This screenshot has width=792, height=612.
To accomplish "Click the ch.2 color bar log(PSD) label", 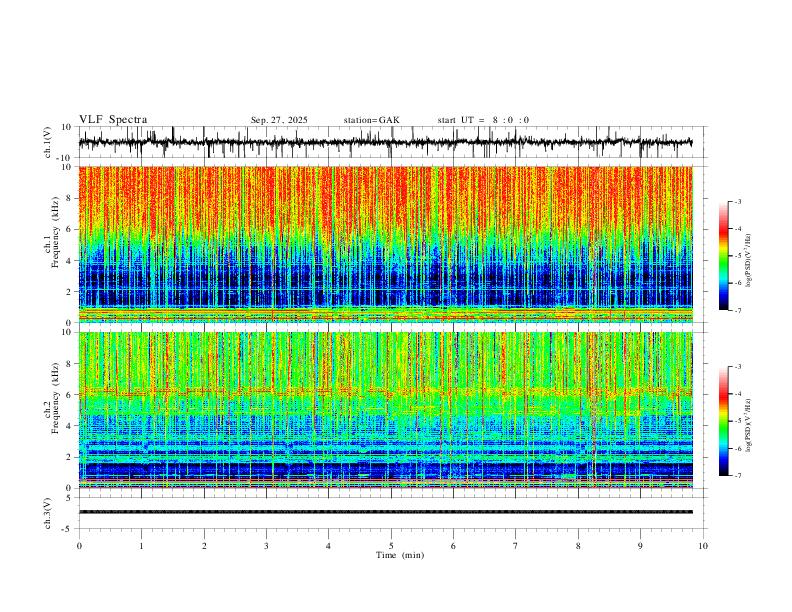I will tap(749, 426).
